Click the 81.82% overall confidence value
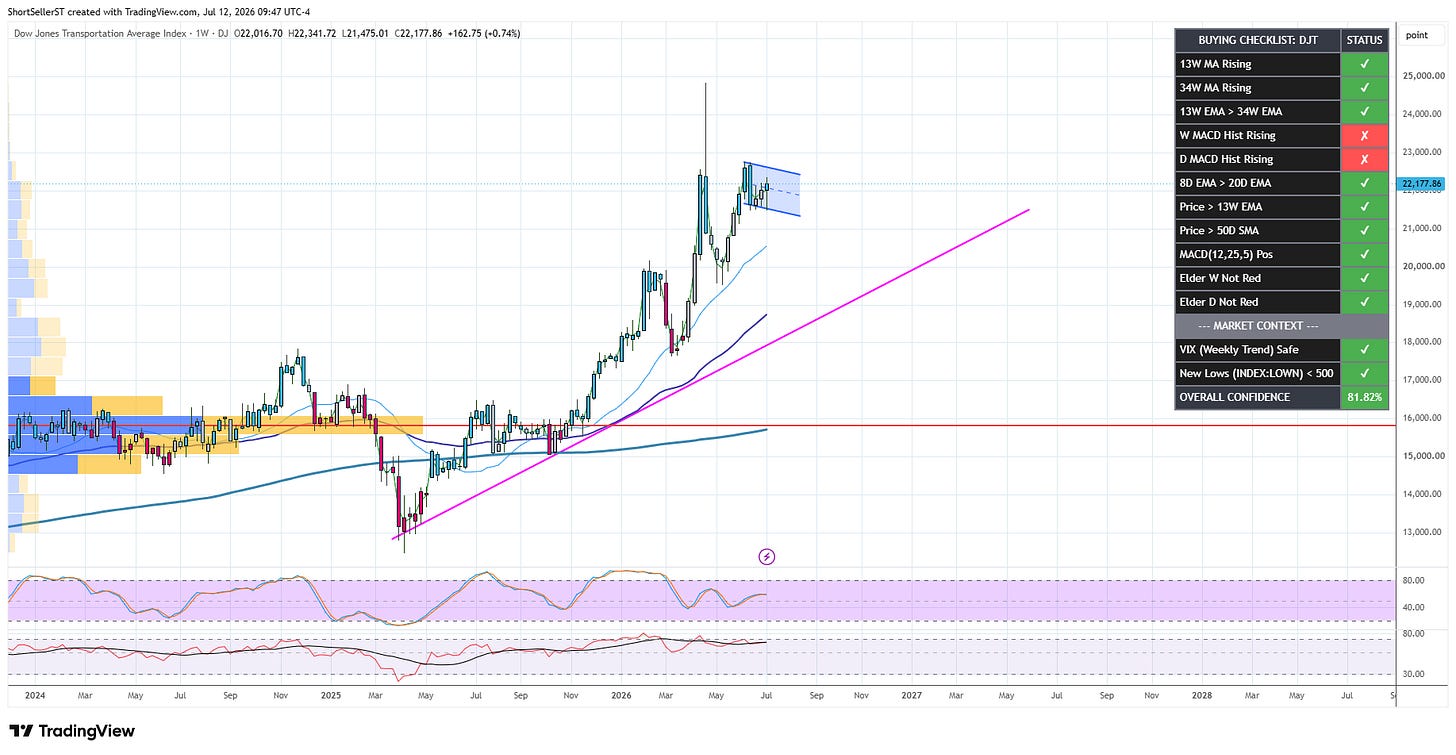Screen dimensions: 1456x755 (1364, 397)
